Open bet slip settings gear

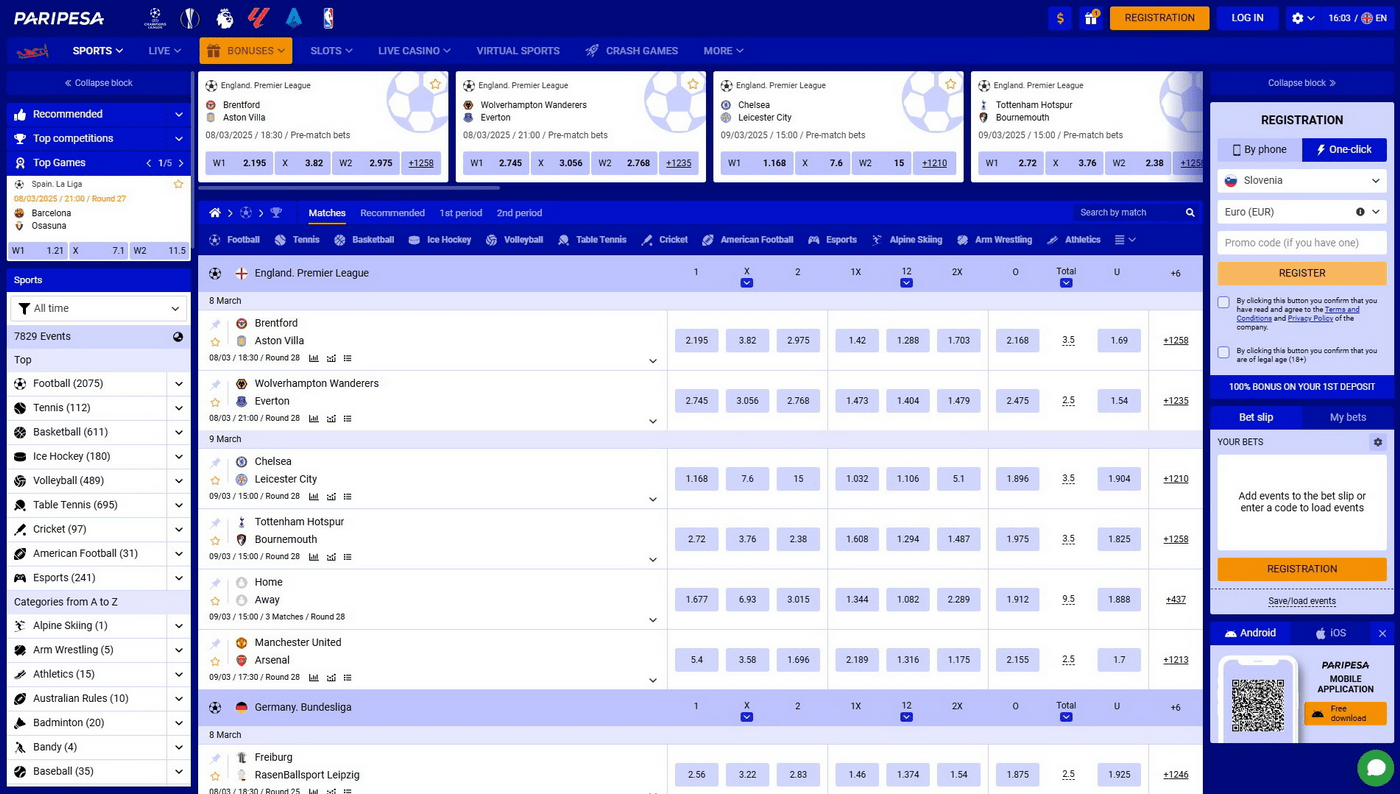click(1377, 442)
